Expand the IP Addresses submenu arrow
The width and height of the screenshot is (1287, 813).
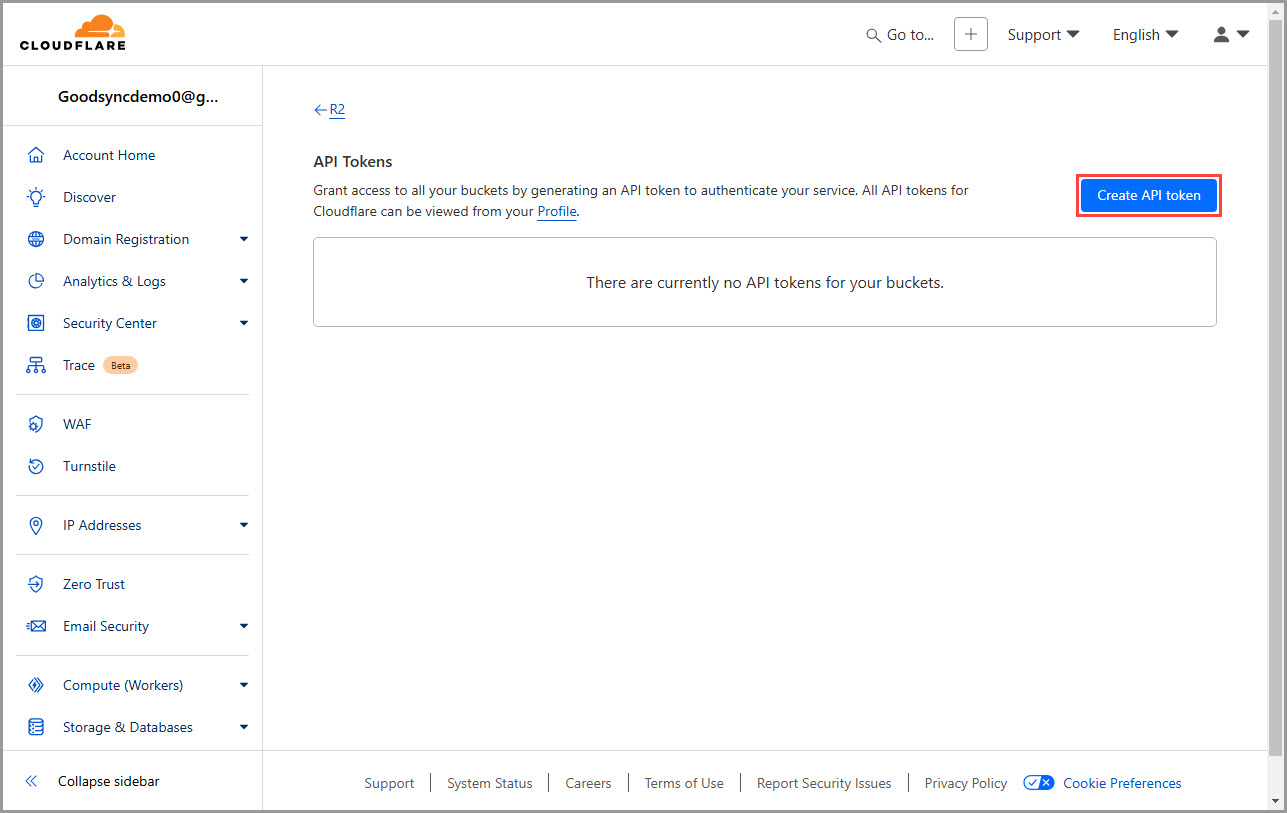click(244, 525)
